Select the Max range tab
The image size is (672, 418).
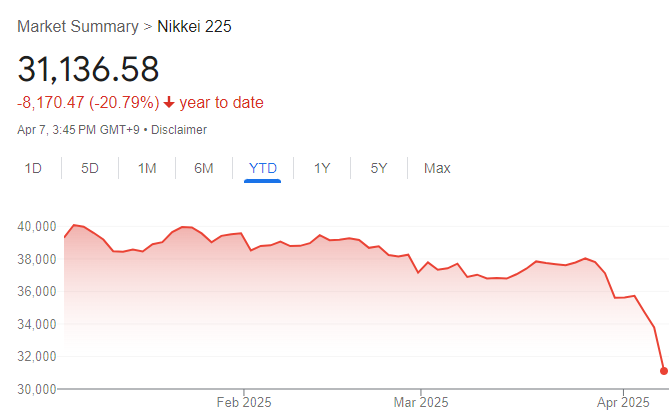click(x=437, y=168)
